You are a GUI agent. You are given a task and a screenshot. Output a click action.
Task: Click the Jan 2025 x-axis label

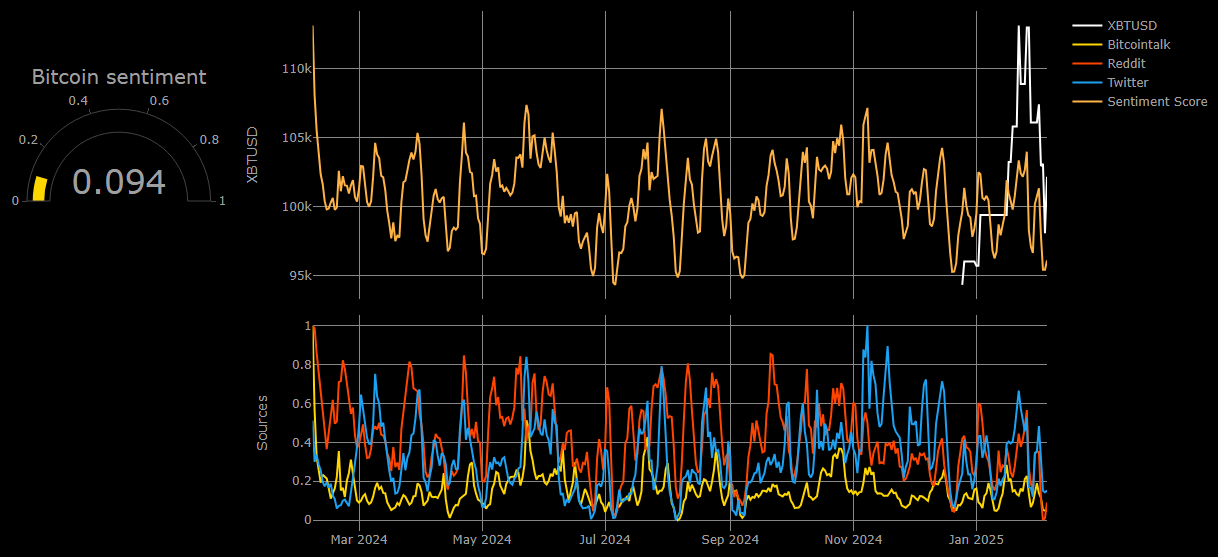coord(976,539)
